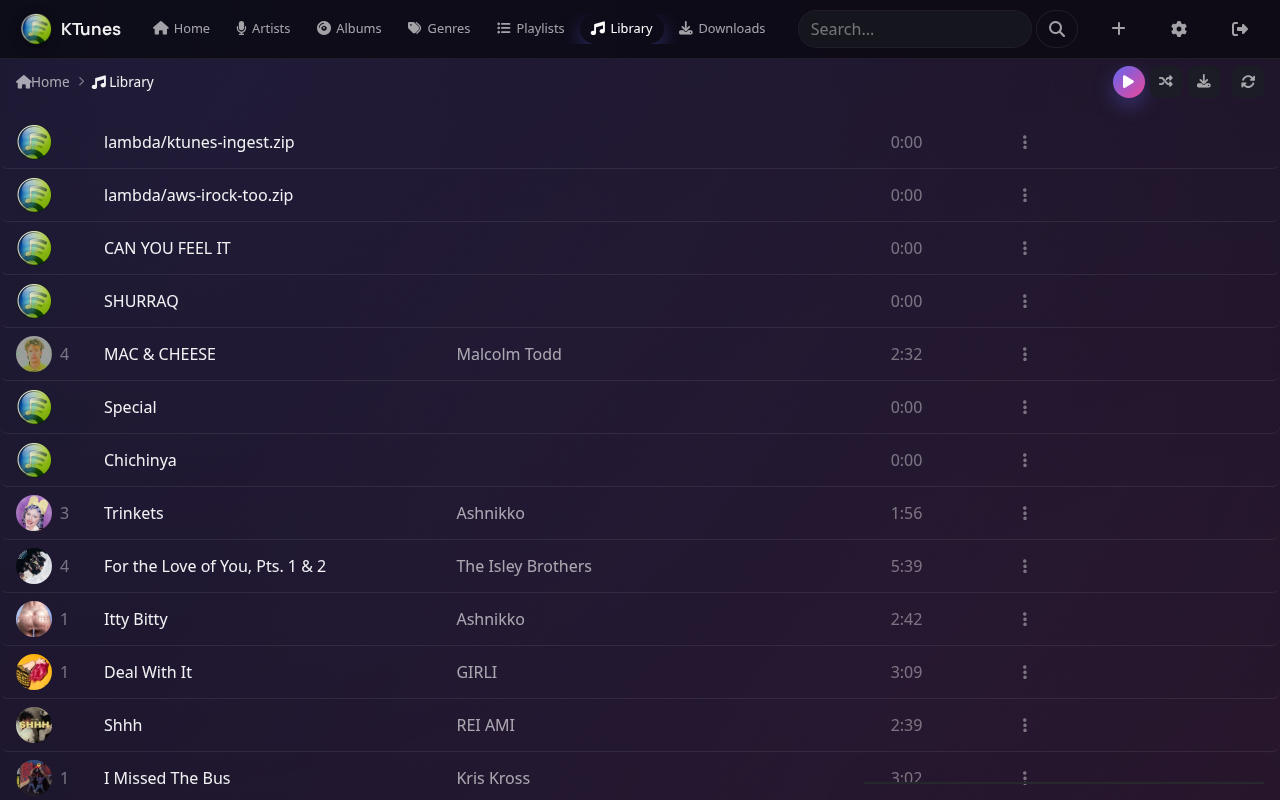Open options menu for Shhh
The width and height of the screenshot is (1280, 800).
[x=1025, y=725]
